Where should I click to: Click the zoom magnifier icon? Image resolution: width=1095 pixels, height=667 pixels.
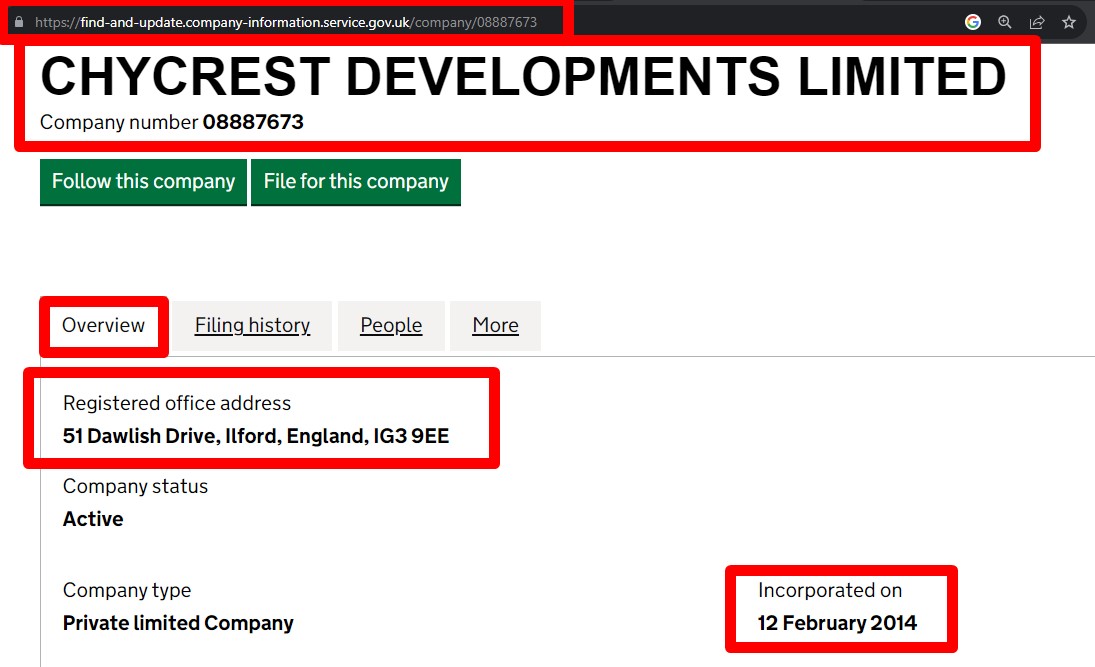pyautogui.click(x=1005, y=22)
